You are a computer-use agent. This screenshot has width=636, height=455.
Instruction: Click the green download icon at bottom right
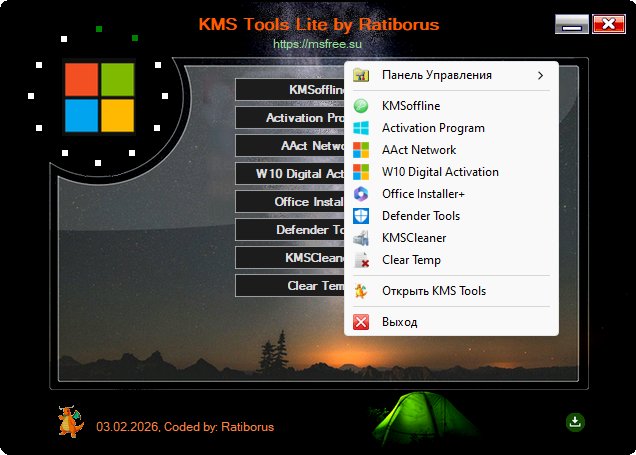[x=575, y=422]
